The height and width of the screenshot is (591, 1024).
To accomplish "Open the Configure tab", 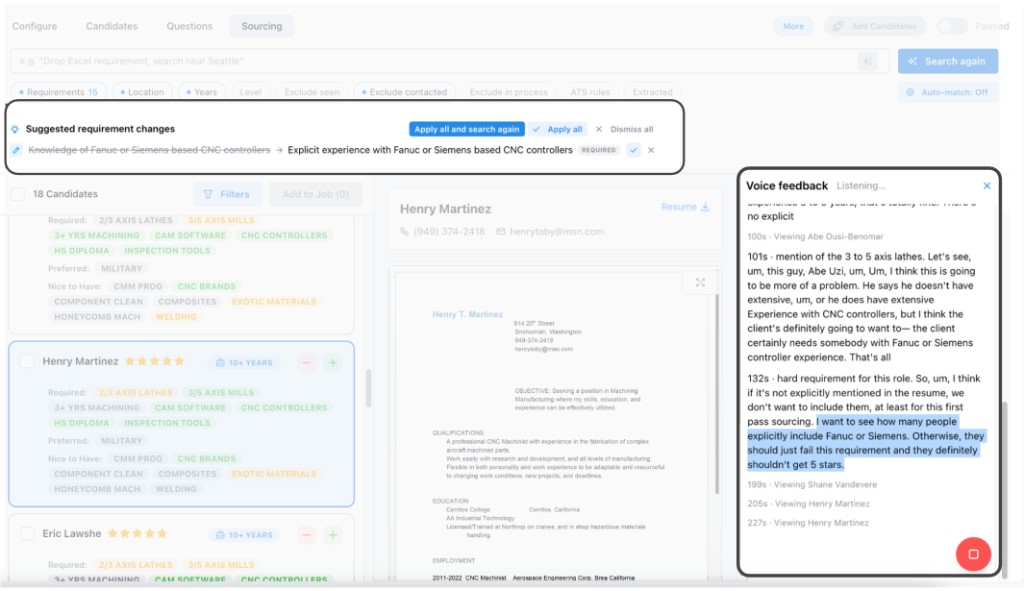I will pyautogui.click(x=35, y=26).
